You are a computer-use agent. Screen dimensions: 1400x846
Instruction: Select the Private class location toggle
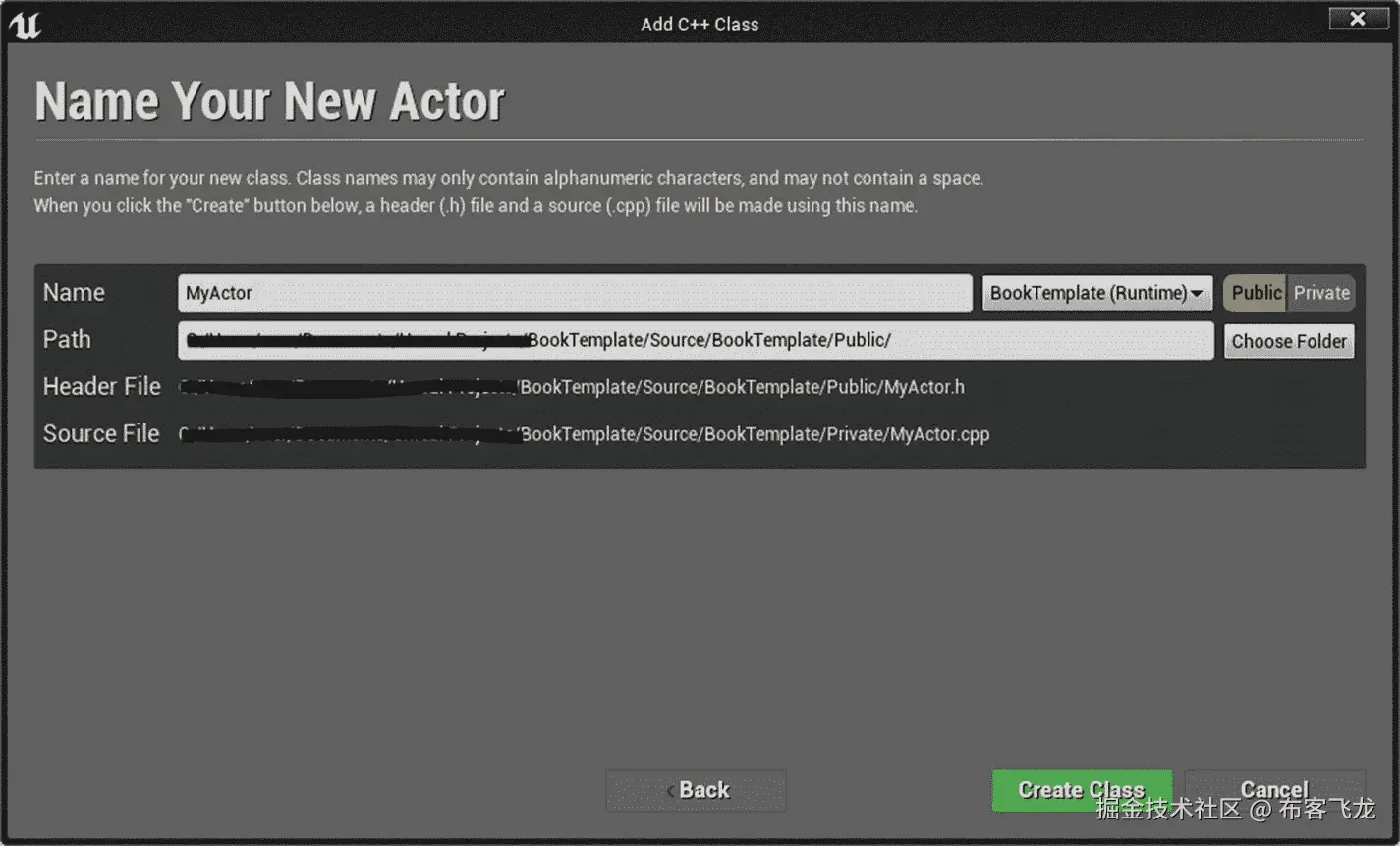[x=1321, y=293]
